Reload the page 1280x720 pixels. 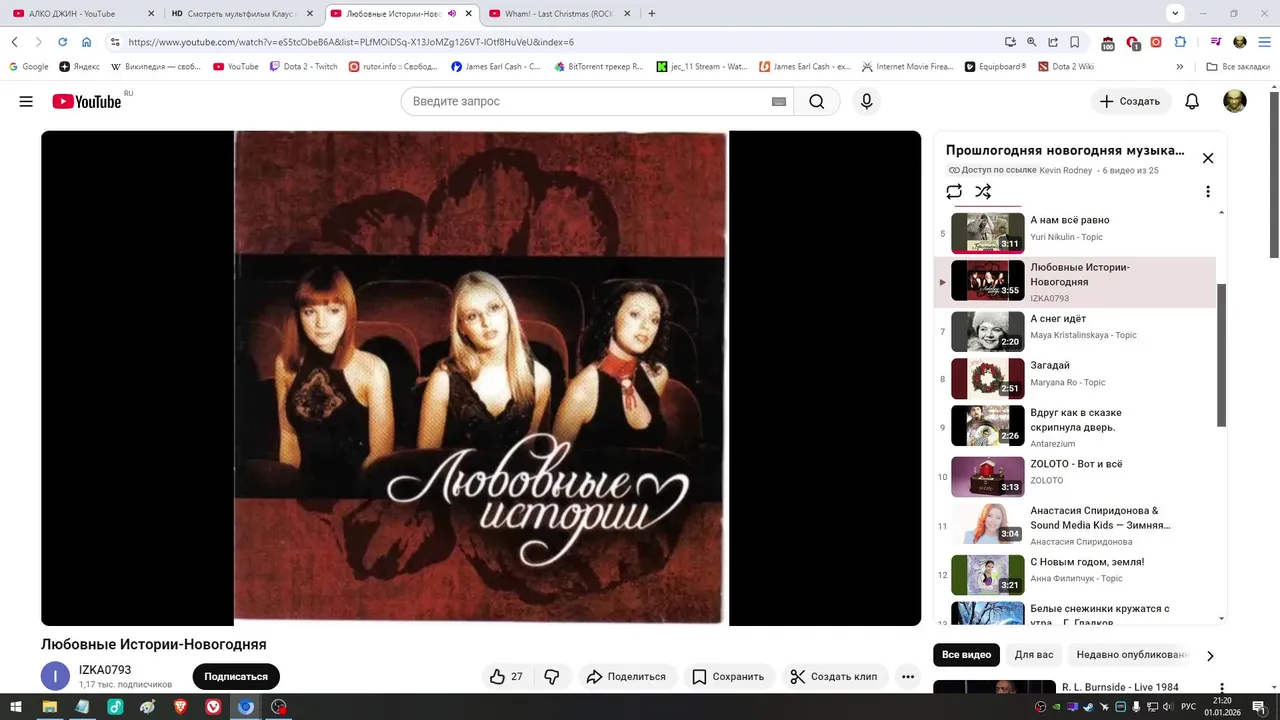tap(62, 42)
